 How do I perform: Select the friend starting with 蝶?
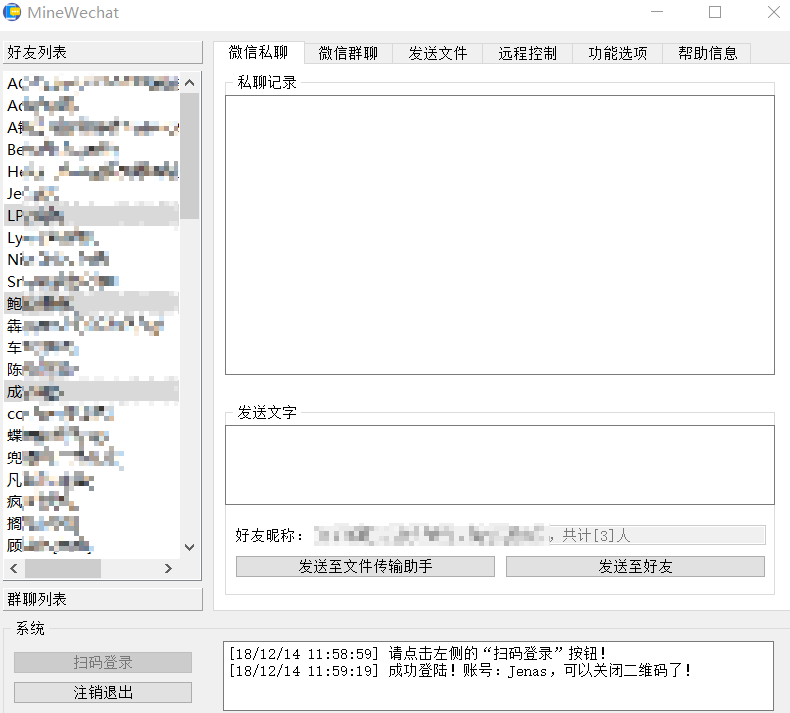click(x=92, y=435)
